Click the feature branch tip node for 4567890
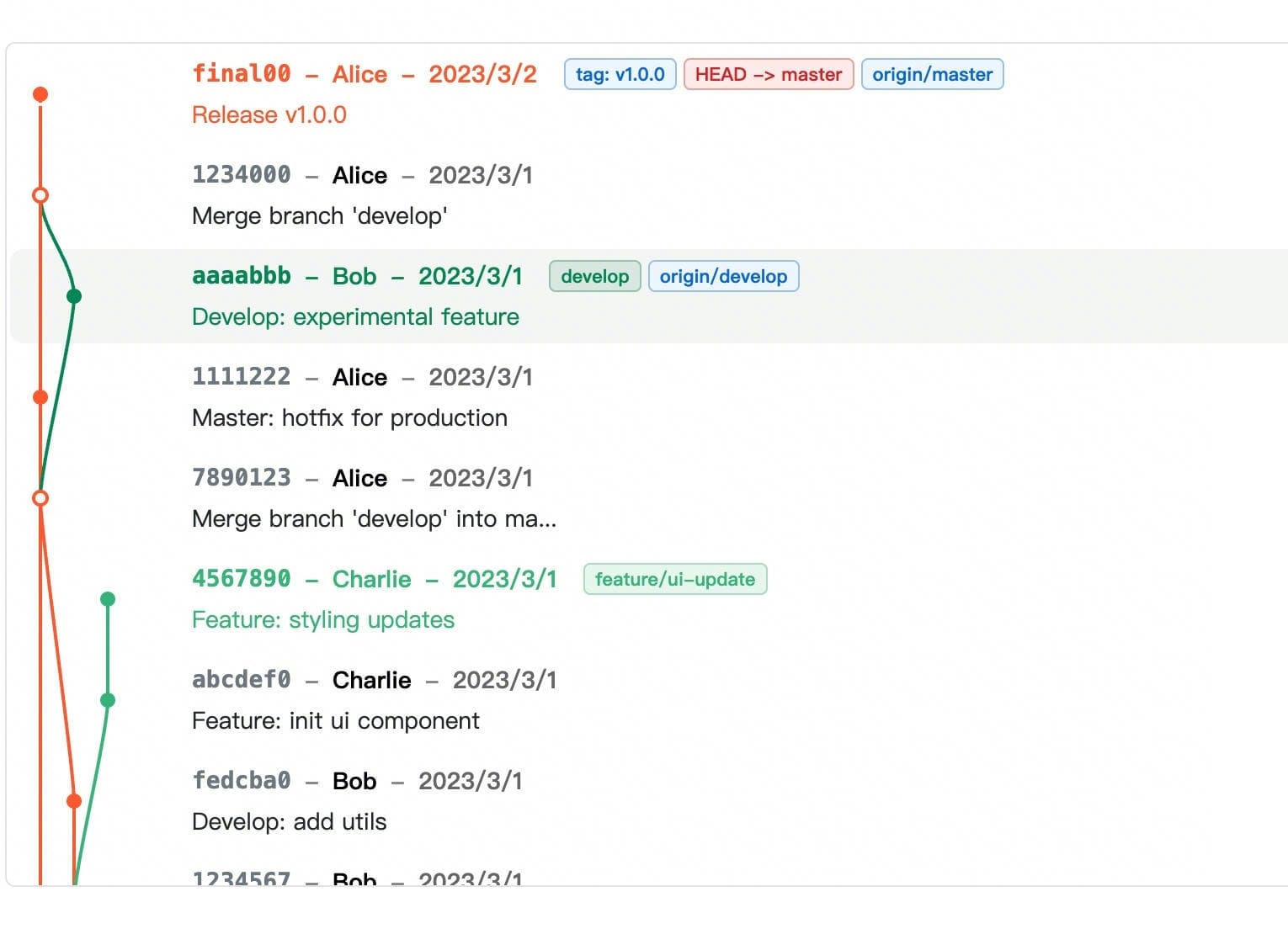1288x929 pixels. pyautogui.click(x=107, y=598)
